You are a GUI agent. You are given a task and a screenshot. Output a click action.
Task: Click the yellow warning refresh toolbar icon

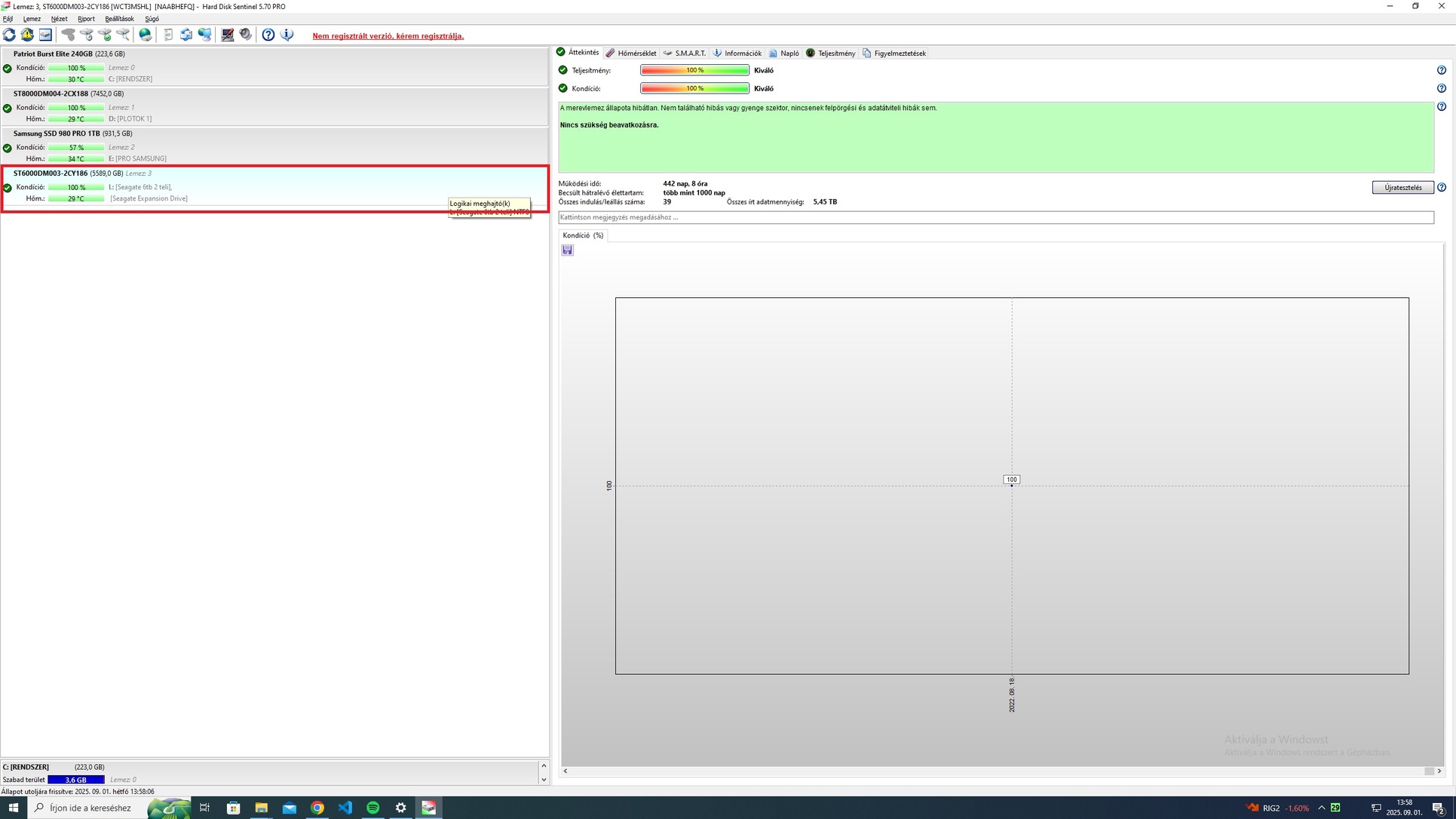[27, 35]
